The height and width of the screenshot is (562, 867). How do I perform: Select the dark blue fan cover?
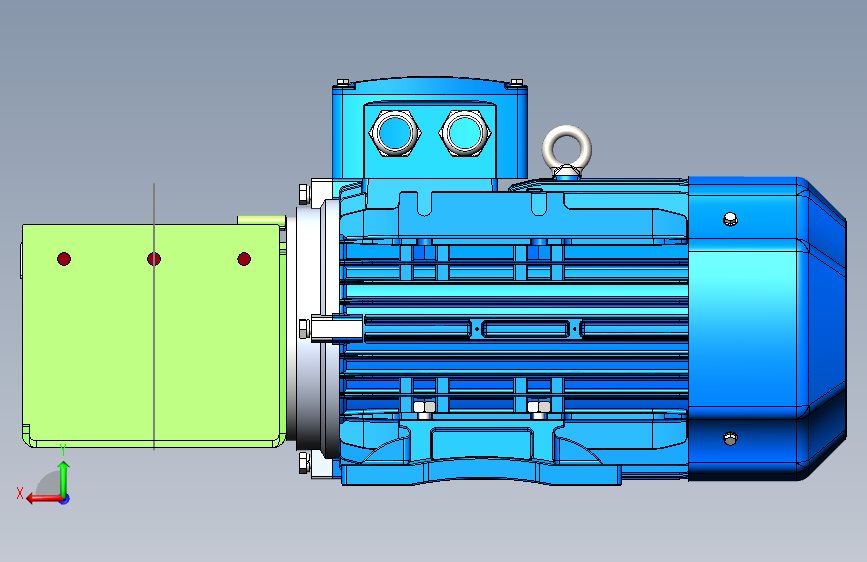coord(767,329)
